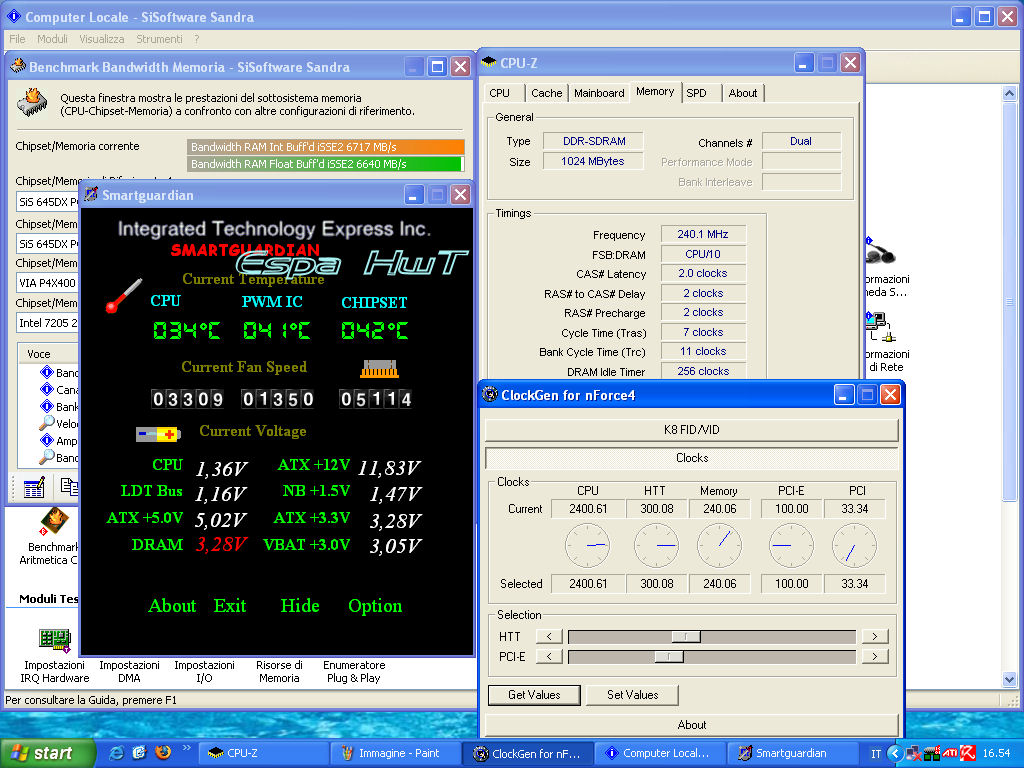Click Set Values in ClockGen
Image resolution: width=1024 pixels, height=768 pixels.
coord(632,695)
